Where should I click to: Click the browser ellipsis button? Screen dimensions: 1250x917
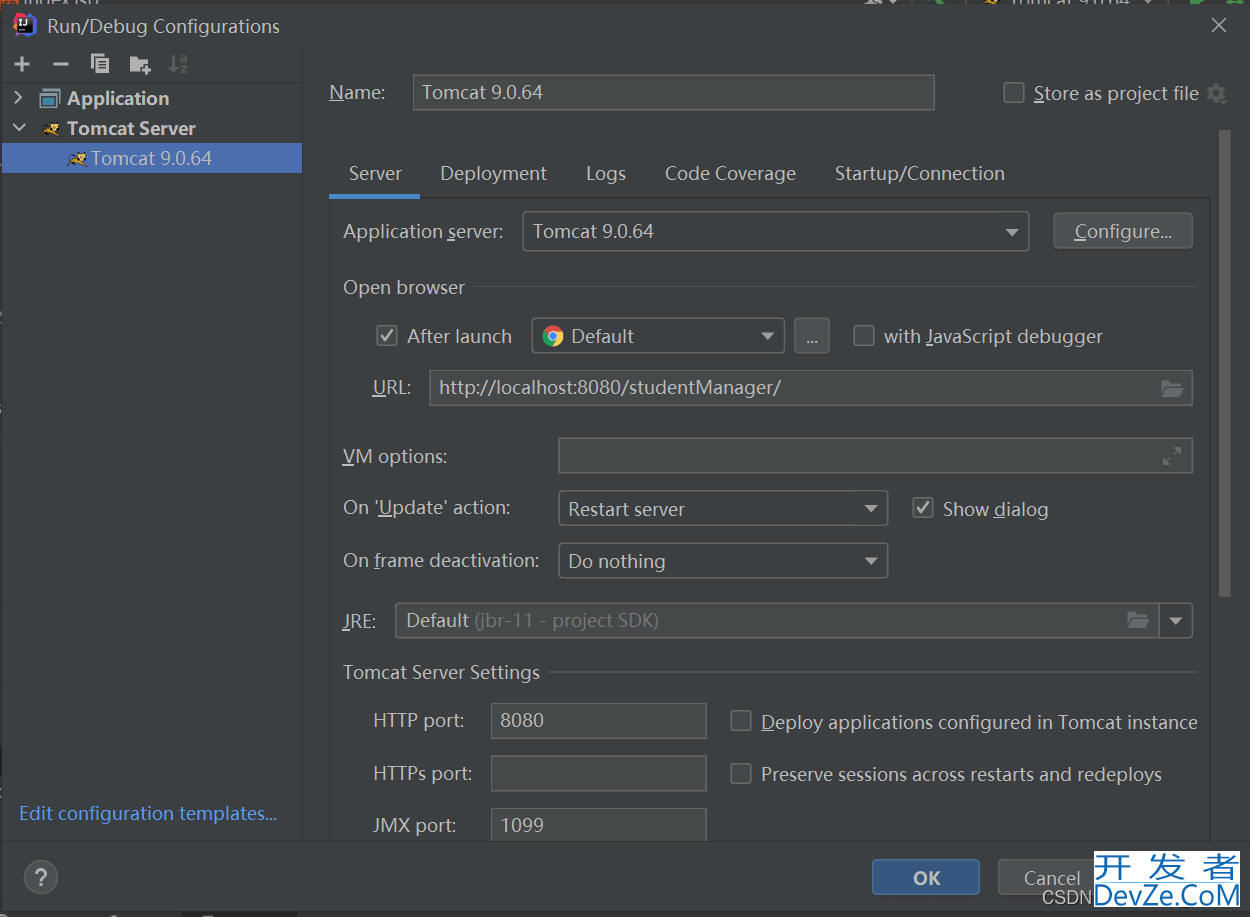(x=812, y=336)
